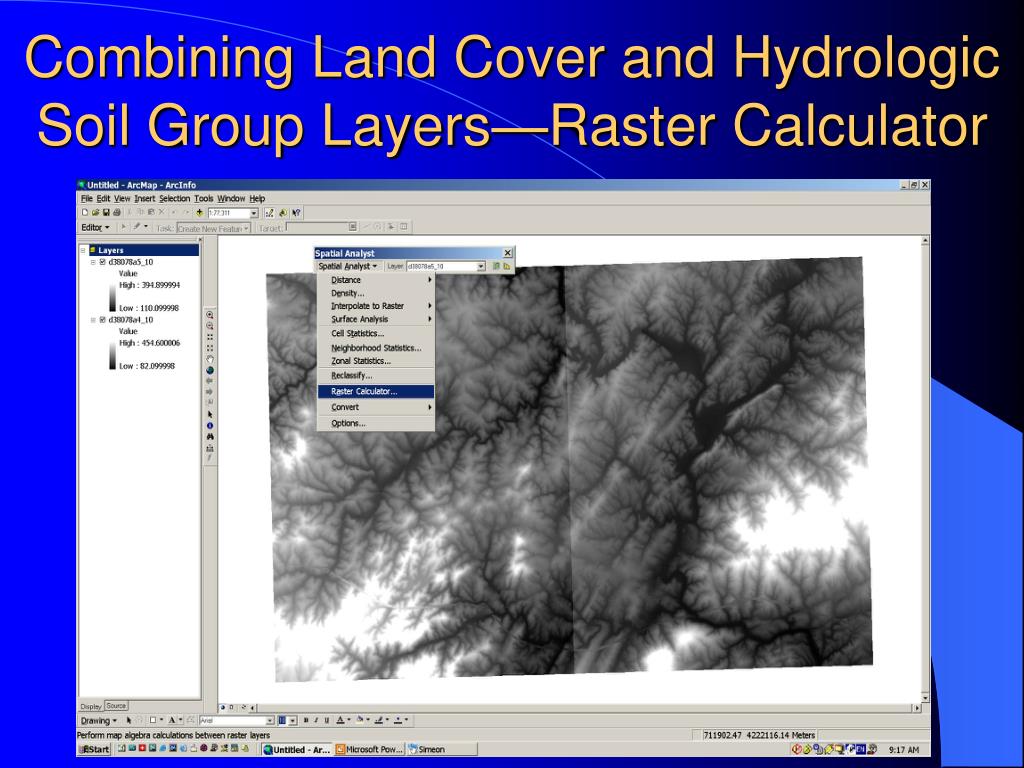Click the Full Extent globe icon
The width and height of the screenshot is (1024, 768).
[x=210, y=370]
